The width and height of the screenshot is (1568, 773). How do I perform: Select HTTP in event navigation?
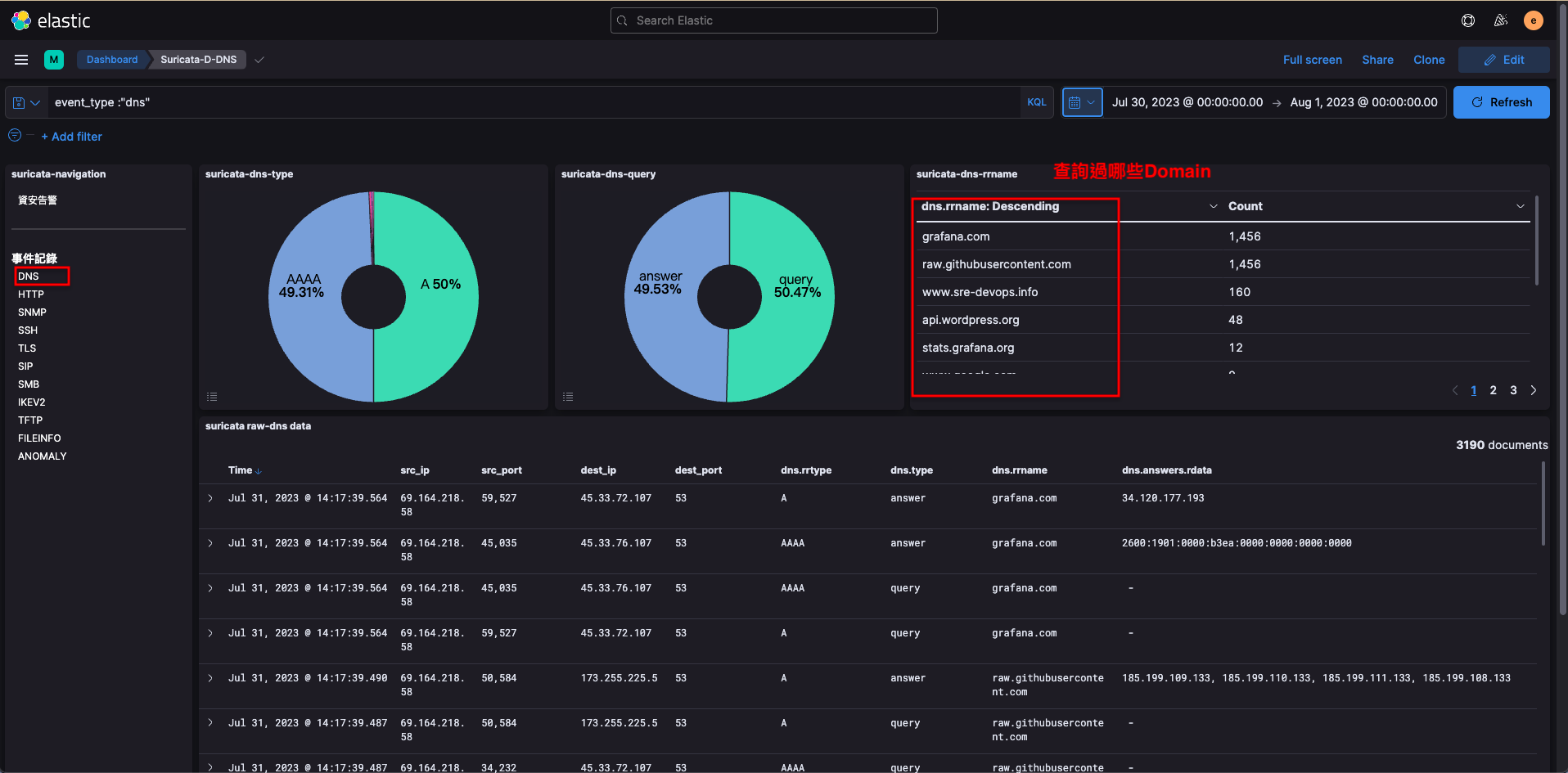pos(31,294)
